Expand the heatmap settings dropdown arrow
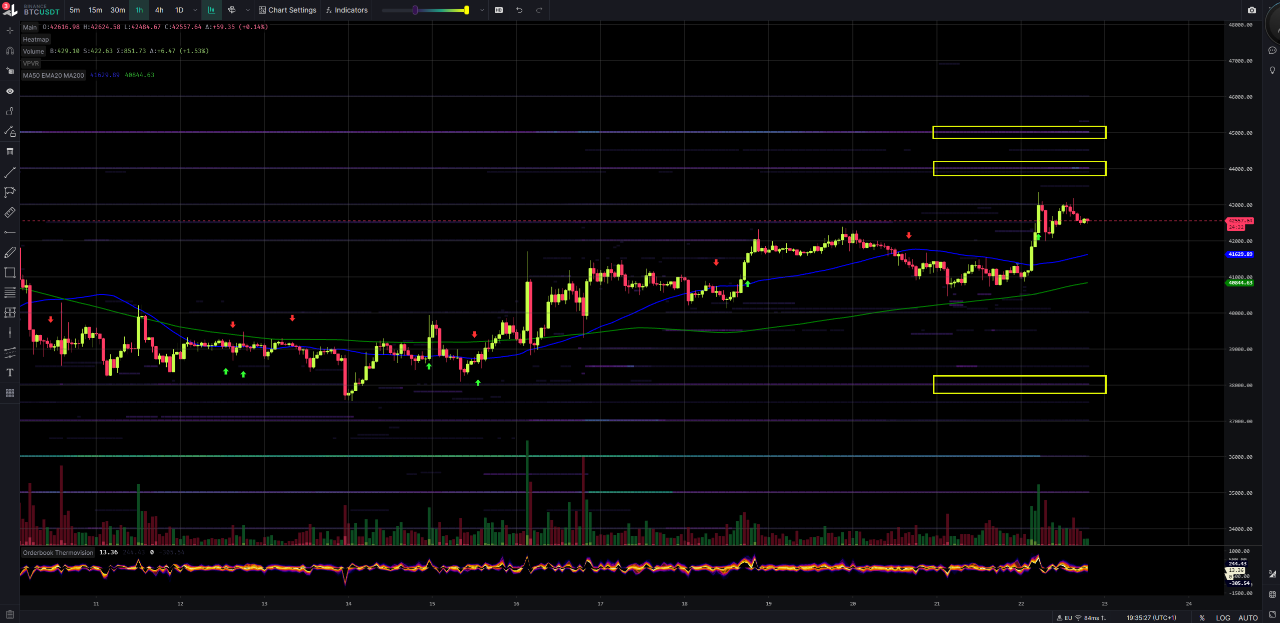 (482, 10)
